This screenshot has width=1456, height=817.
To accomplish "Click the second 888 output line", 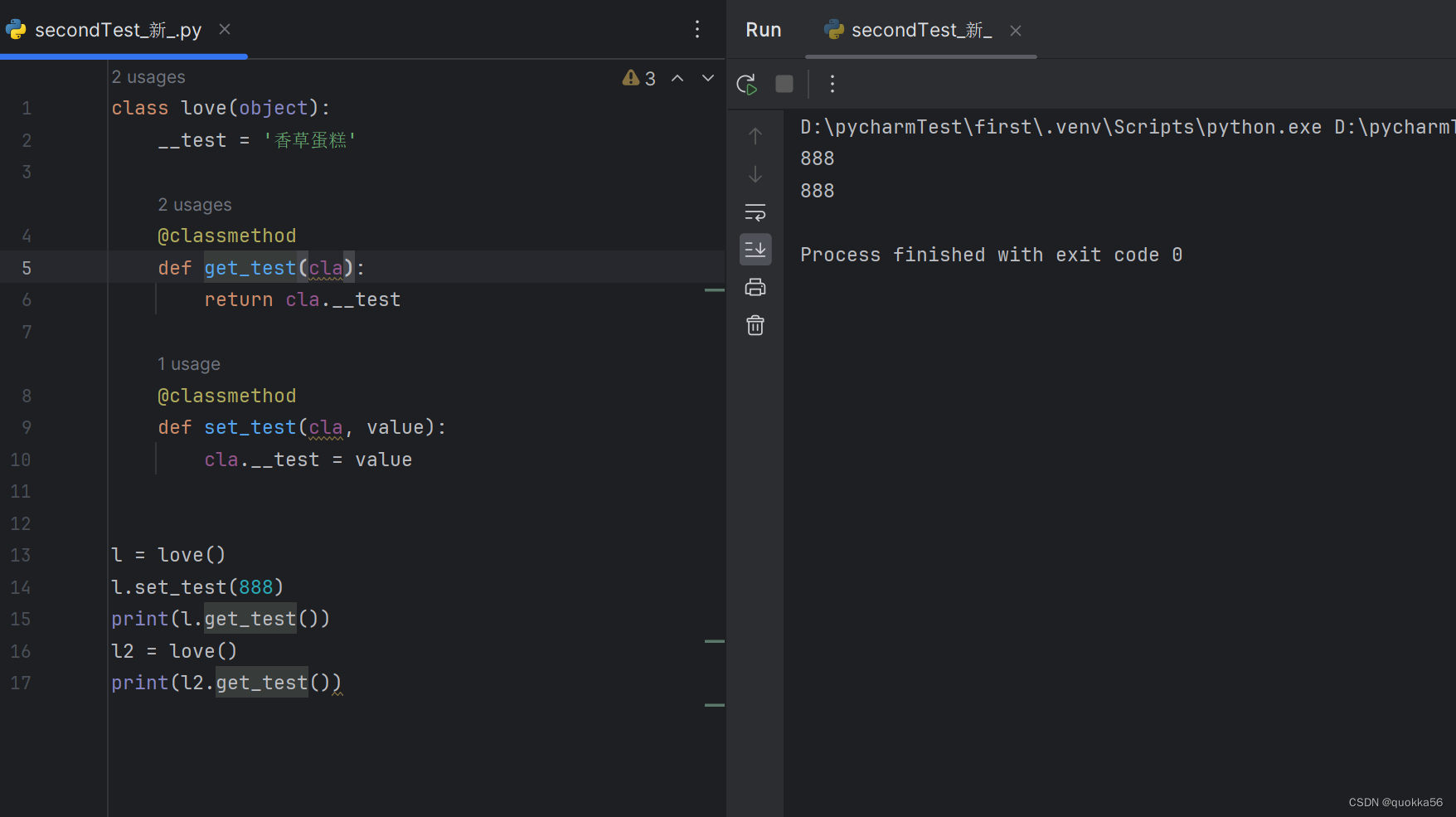I will (818, 191).
